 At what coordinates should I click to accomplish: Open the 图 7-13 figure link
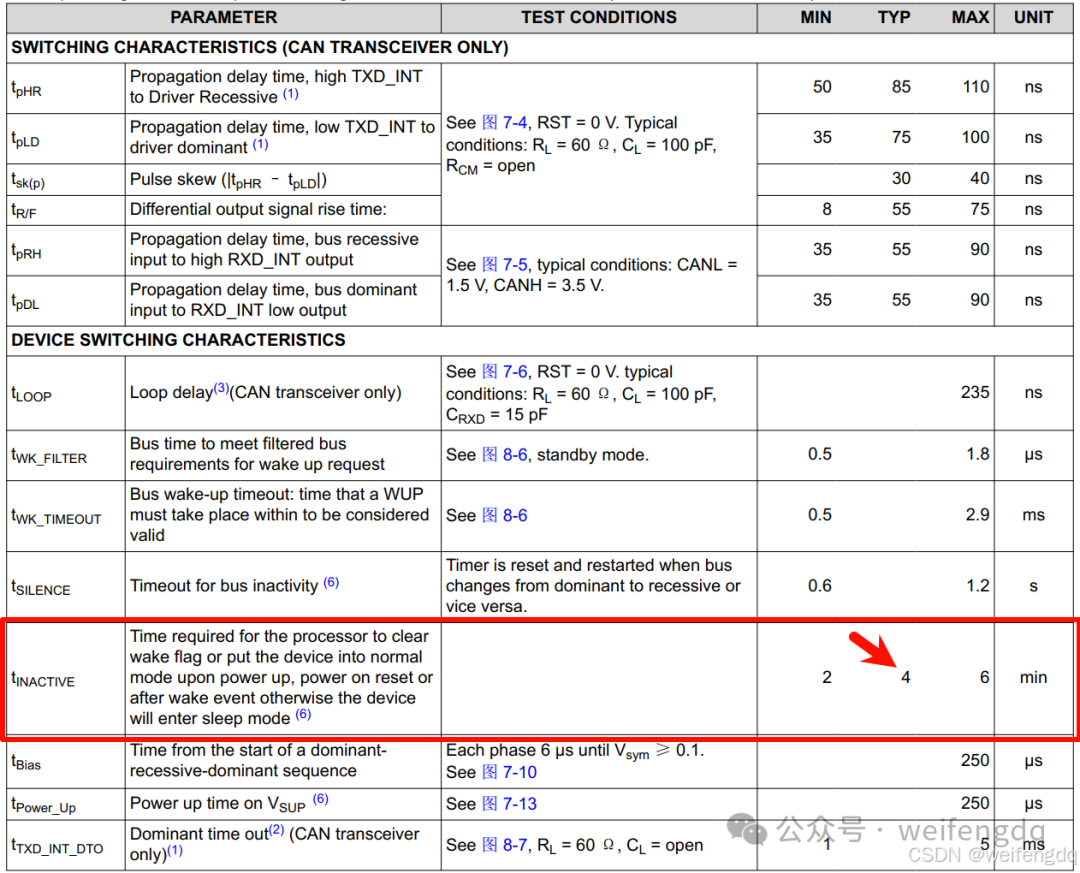[x=509, y=803]
